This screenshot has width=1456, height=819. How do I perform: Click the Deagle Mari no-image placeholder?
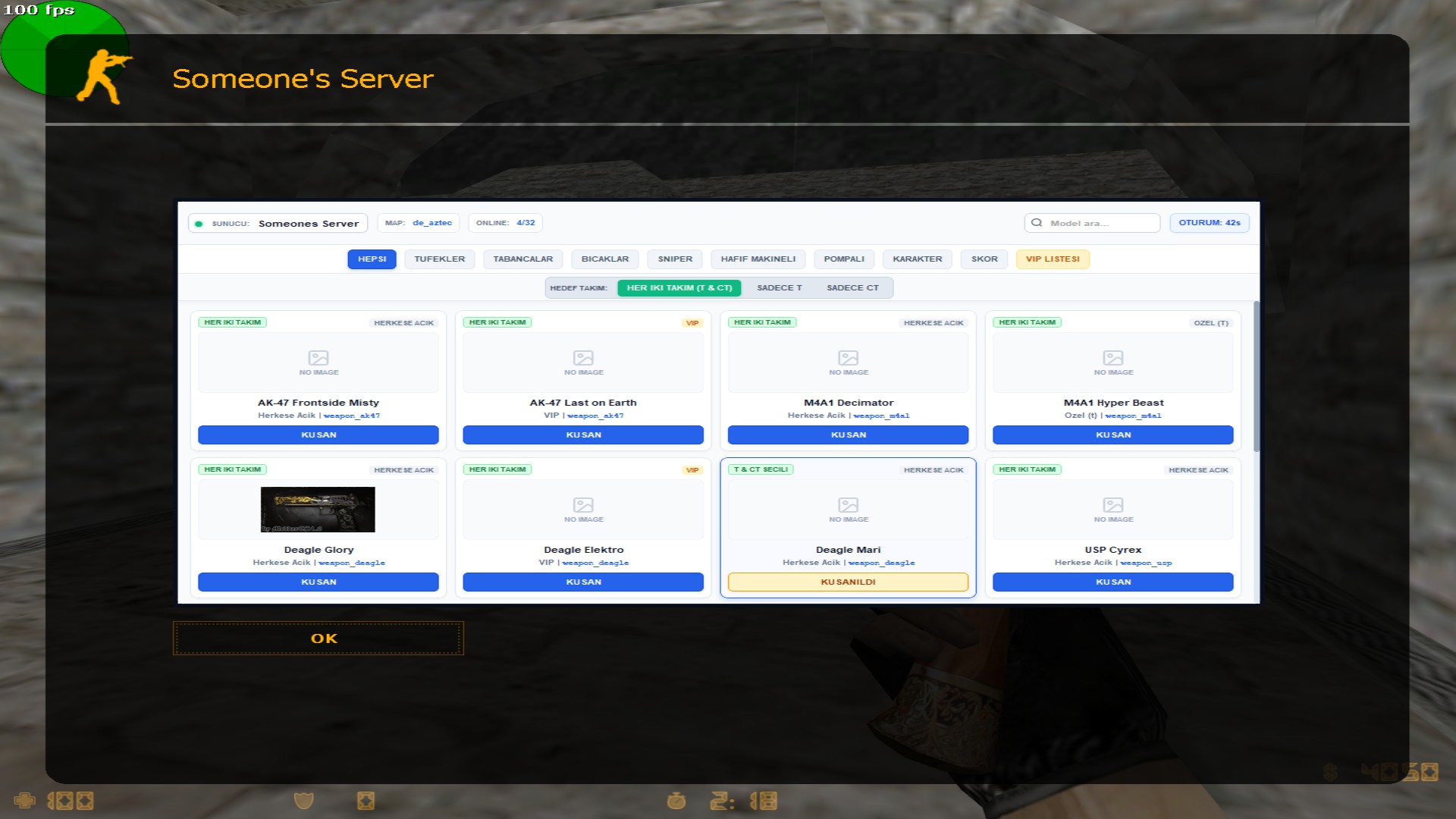848,510
